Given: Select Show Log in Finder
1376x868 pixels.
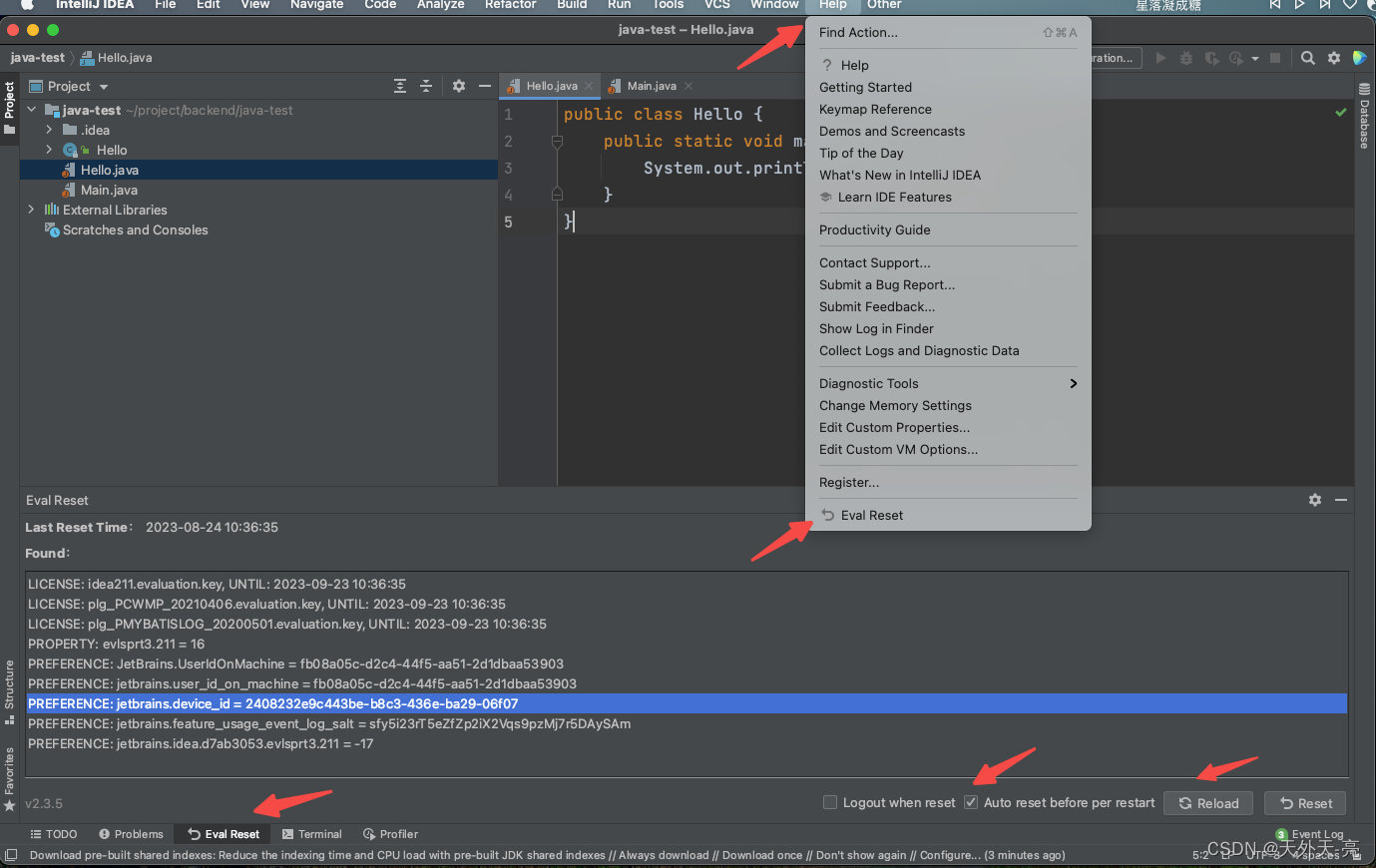Looking at the screenshot, I should pyautogui.click(x=948, y=328).
